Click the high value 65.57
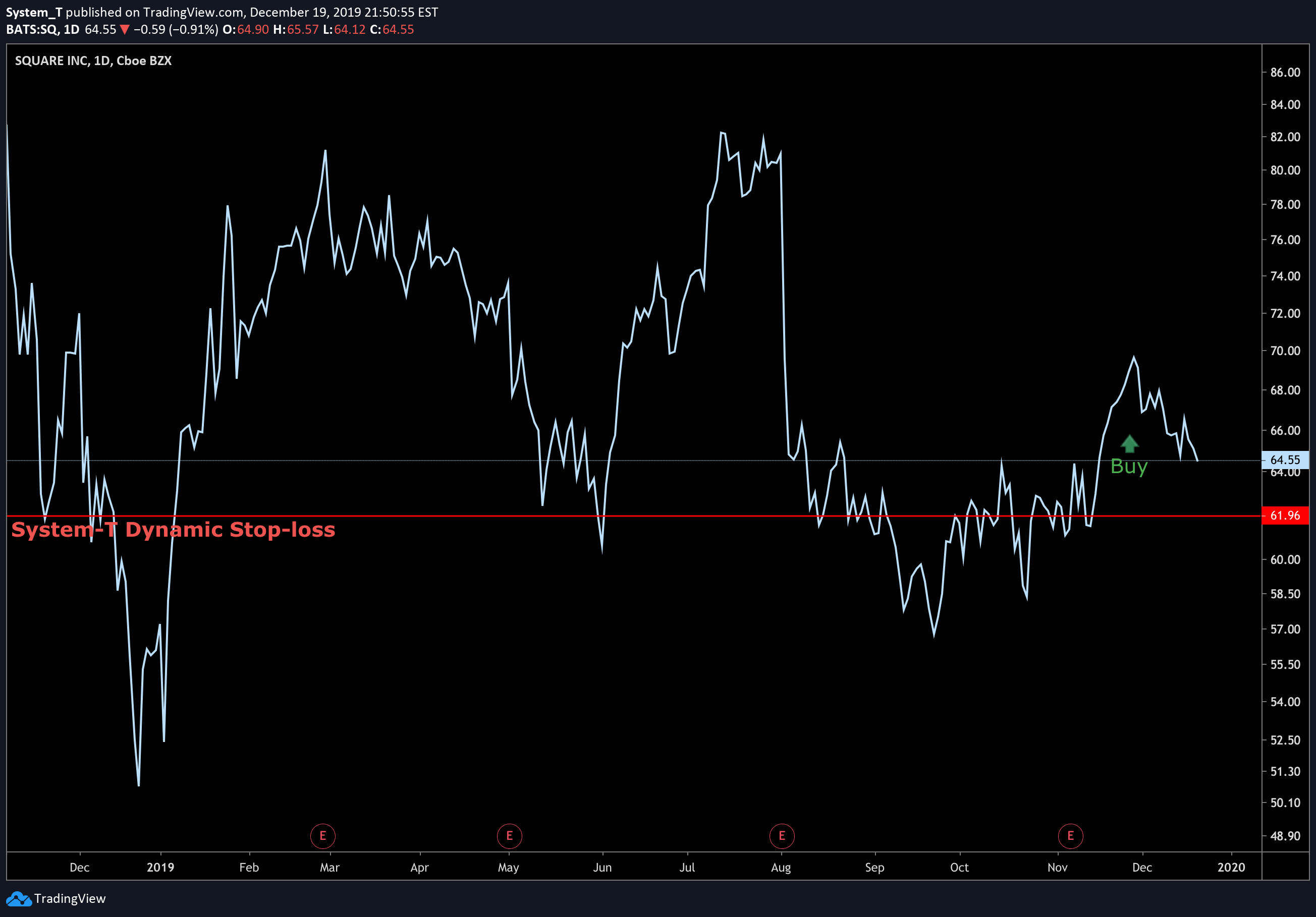Screen dimensions: 1316x917 pyautogui.click(x=303, y=30)
